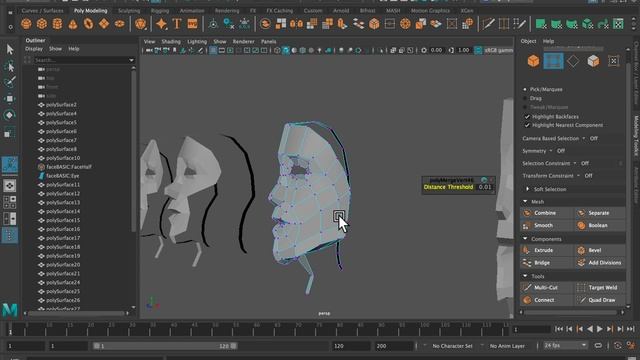
Task: Select the vertex selection diamond icon
Action: click(x=573, y=61)
